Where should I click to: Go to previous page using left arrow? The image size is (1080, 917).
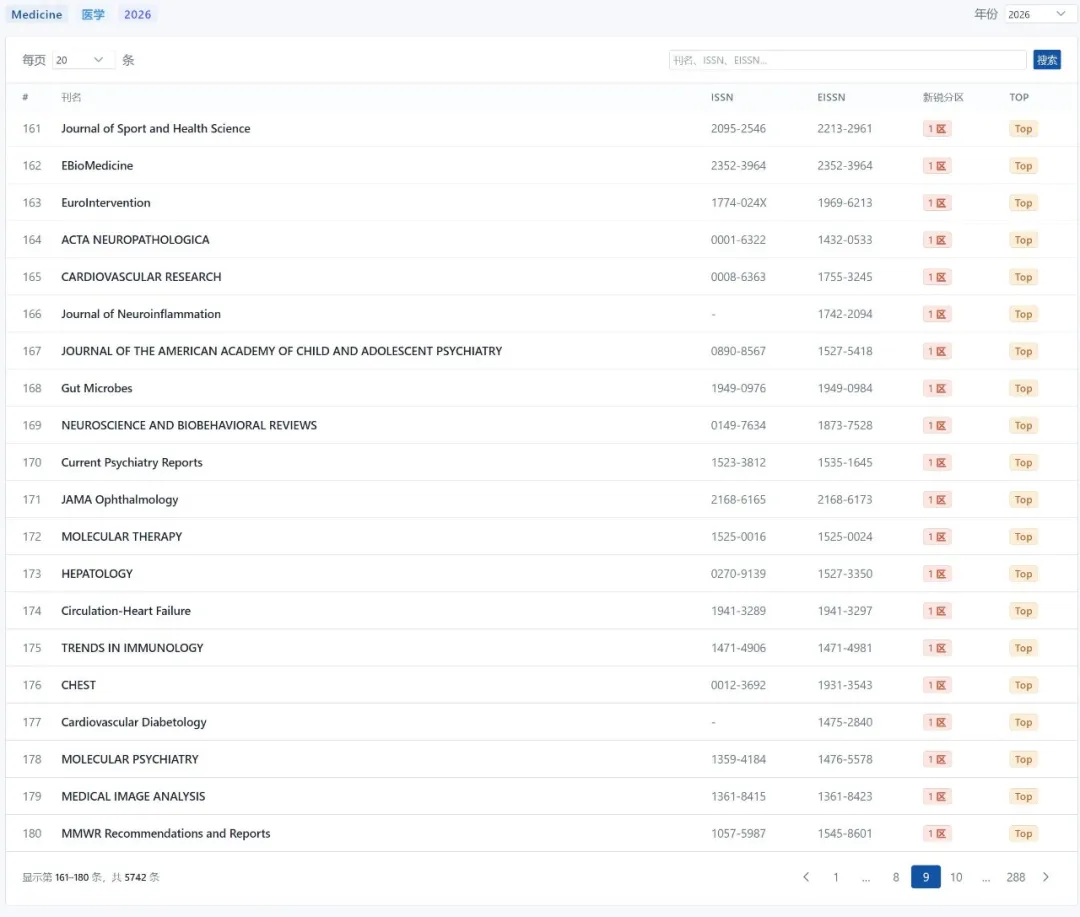tap(806, 877)
